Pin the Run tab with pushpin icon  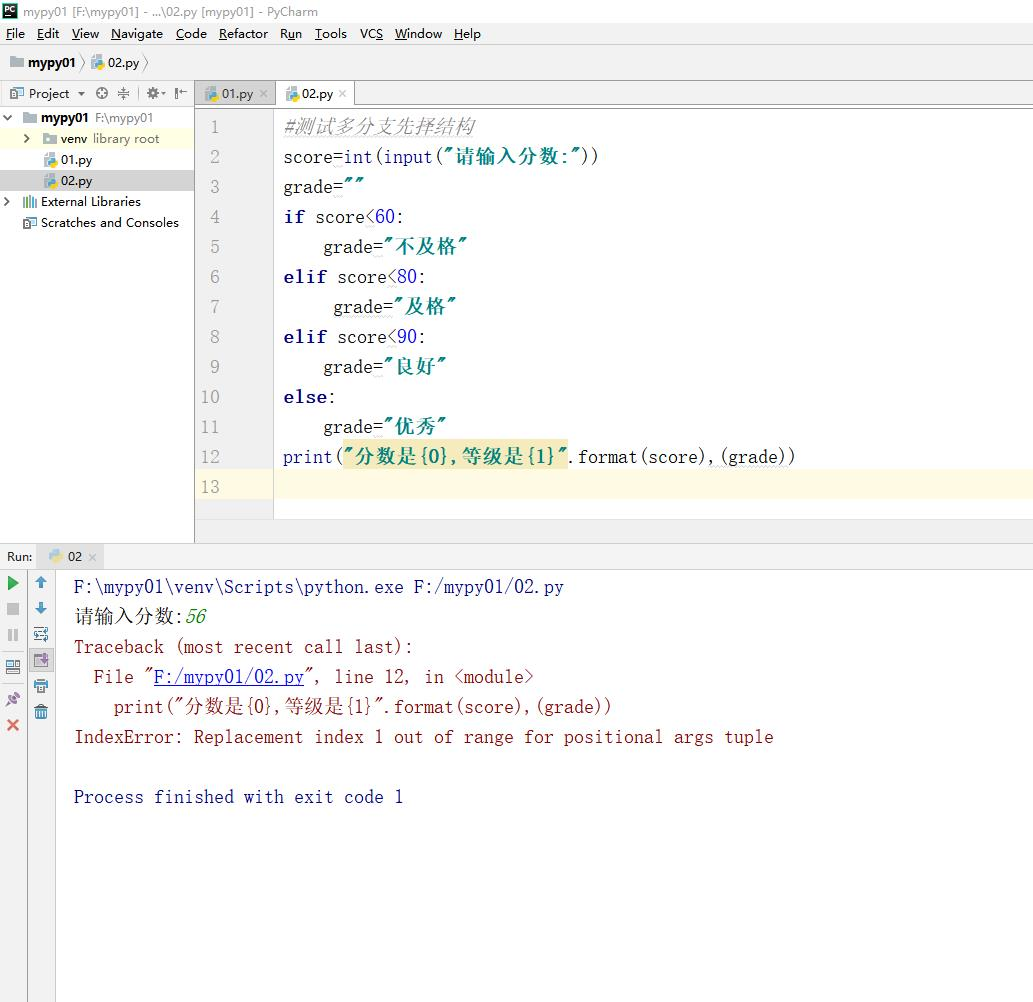click(13, 699)
